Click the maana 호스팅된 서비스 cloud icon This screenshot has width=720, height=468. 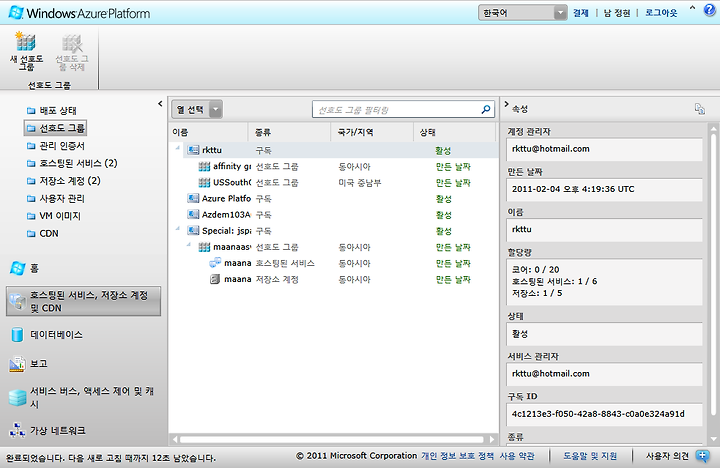click(215, 263)
